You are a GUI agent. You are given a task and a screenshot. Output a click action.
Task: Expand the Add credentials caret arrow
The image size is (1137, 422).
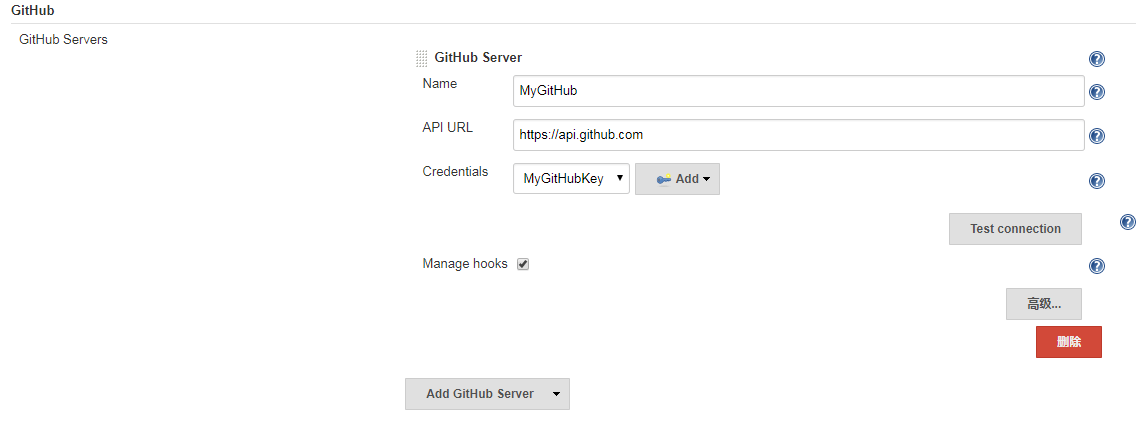tap(706, 180)
